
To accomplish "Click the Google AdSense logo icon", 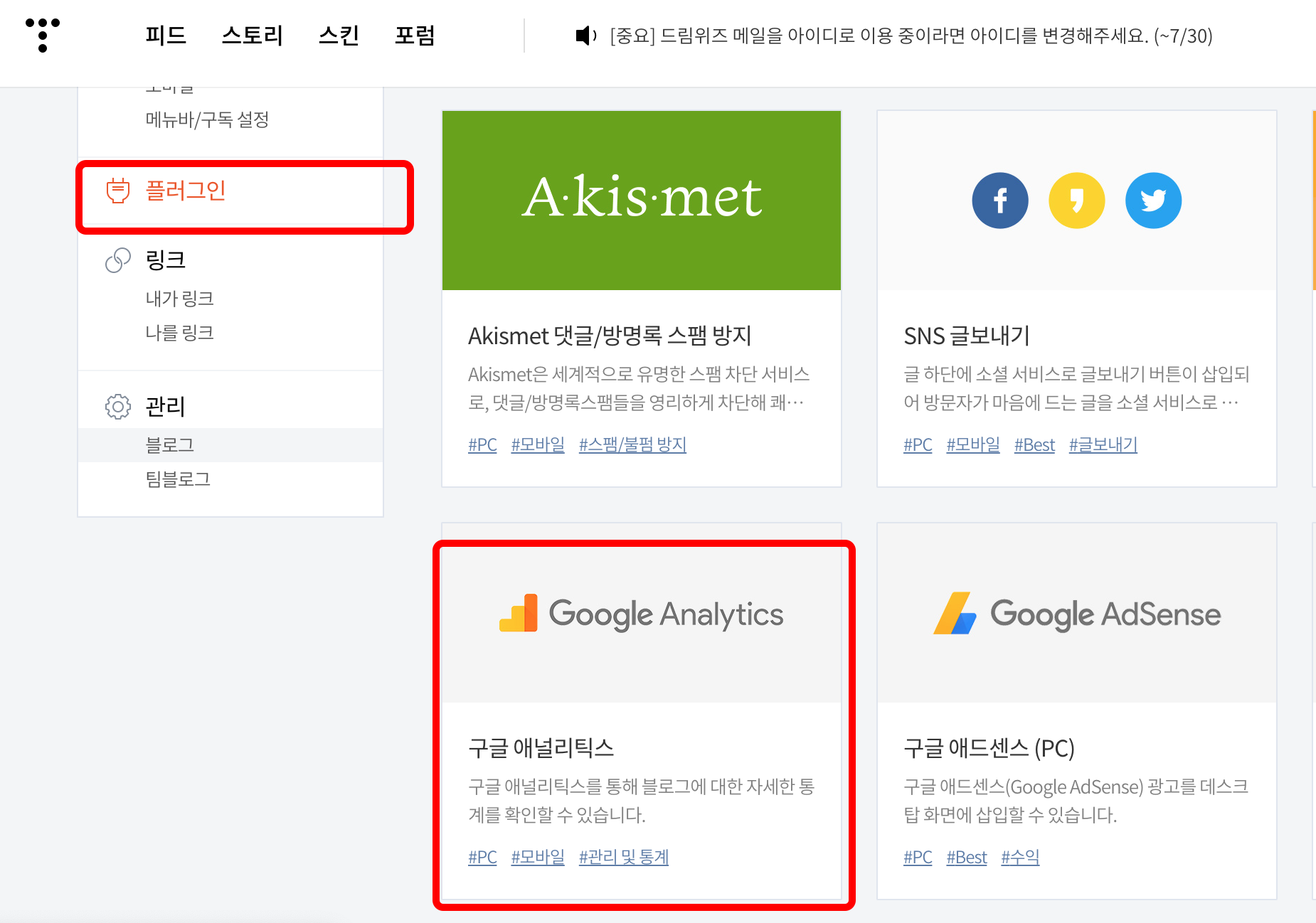I will coord(955,613).
